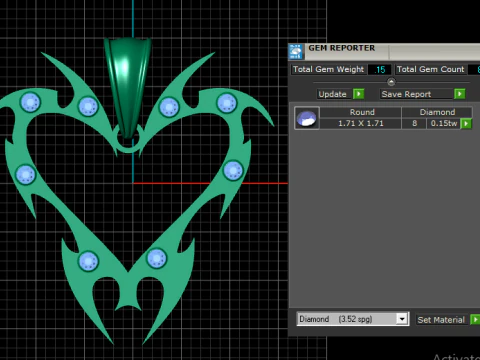This screenshot has width=480, height=360.
Task: Click the Set Material button
Action: pos(441,320)
